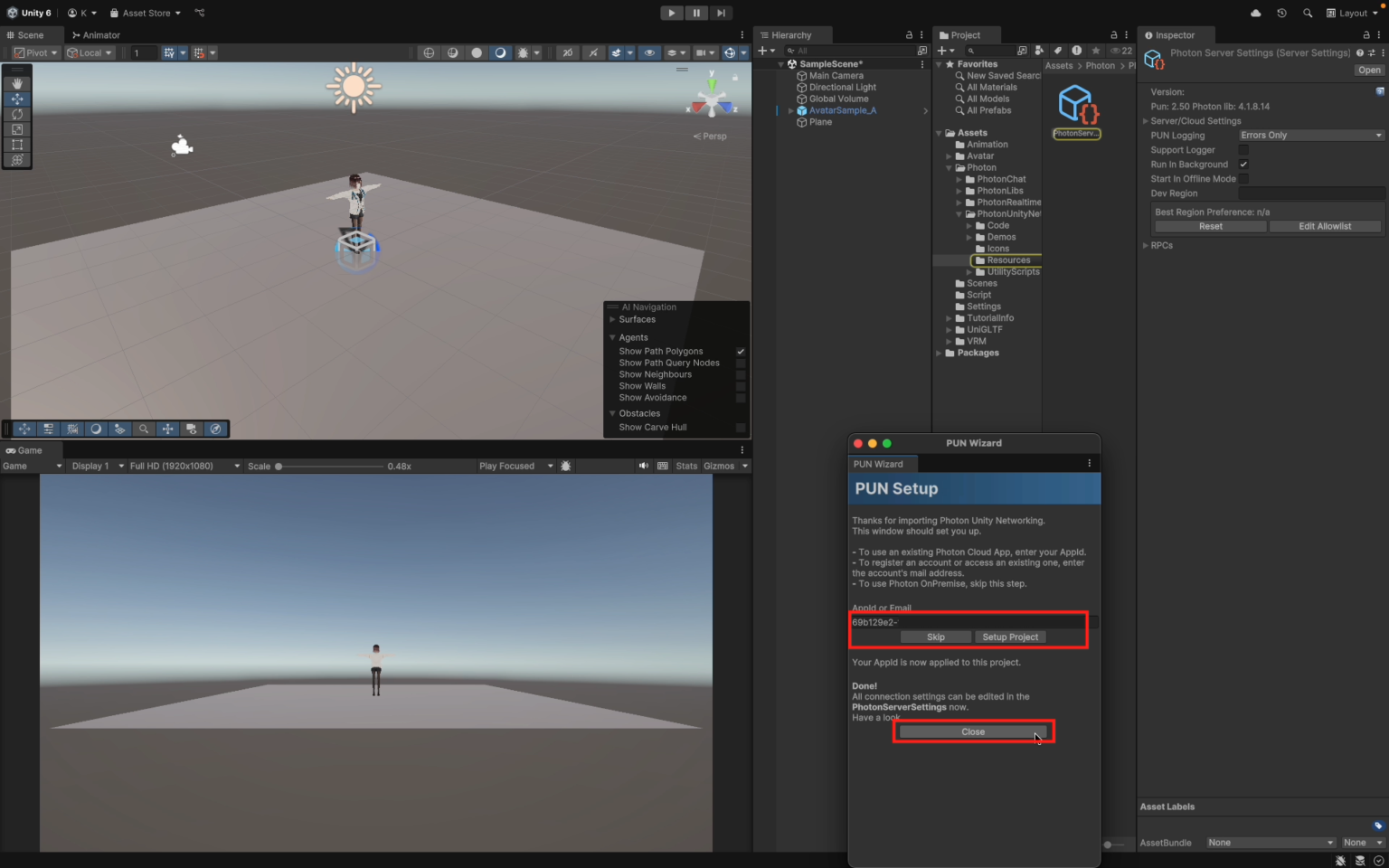This screenshot has height=868, width=1389.
Task: Expand Server/Cloud Settings in the Inspector
Action: tap(1145, 120)
